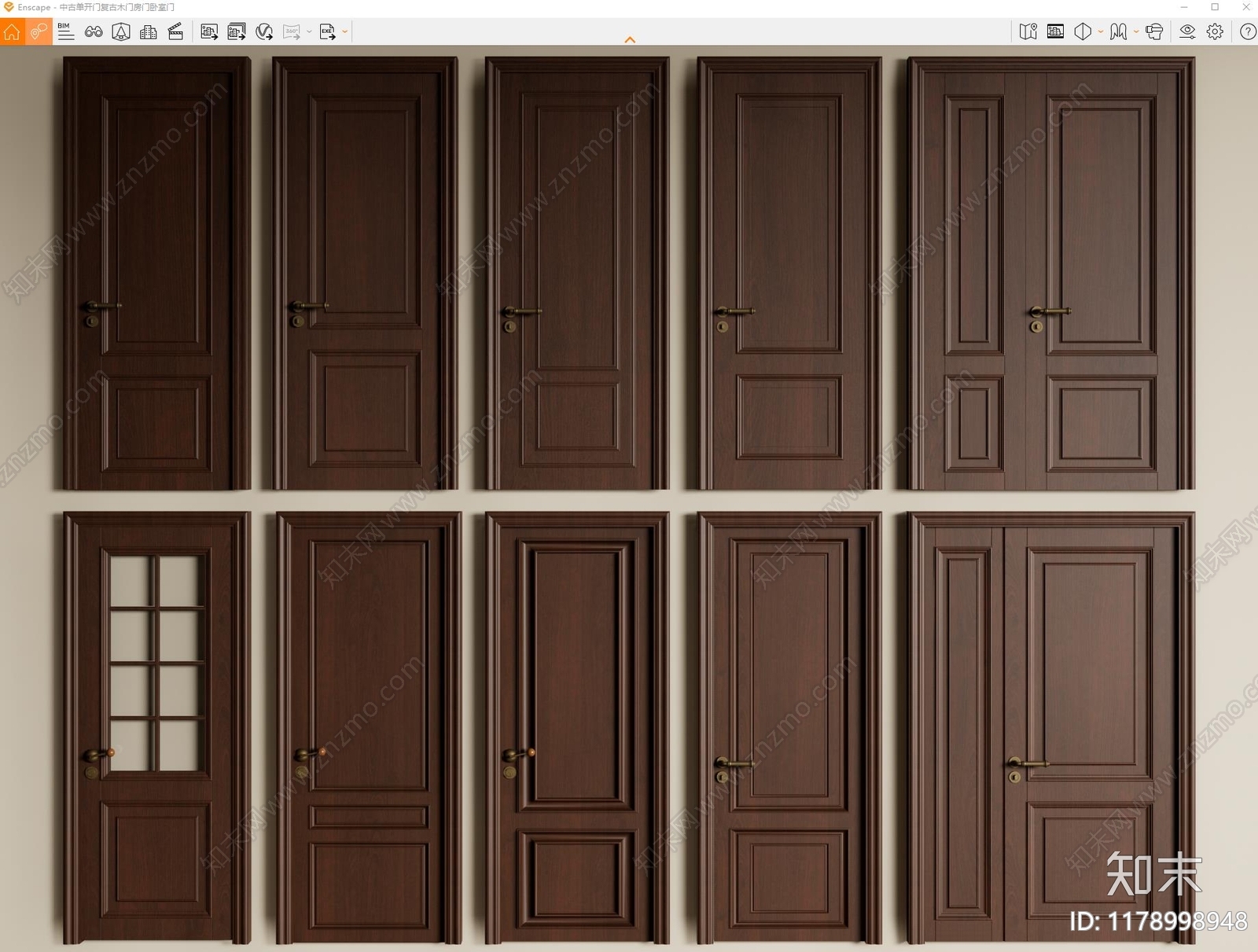Toggle the safe frame icon

click(1055, 31)
